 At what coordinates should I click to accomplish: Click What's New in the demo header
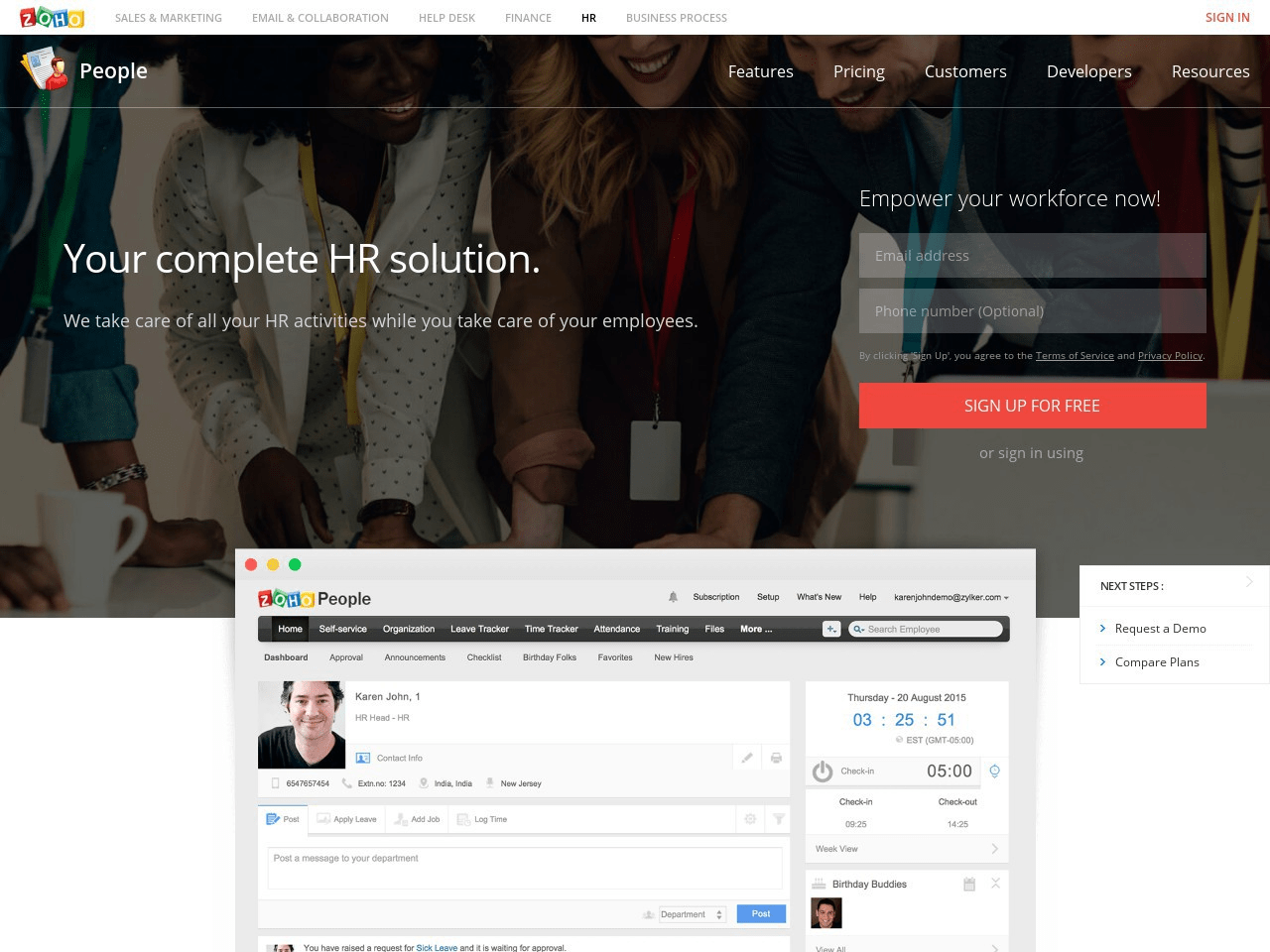[x=819, y=597]
